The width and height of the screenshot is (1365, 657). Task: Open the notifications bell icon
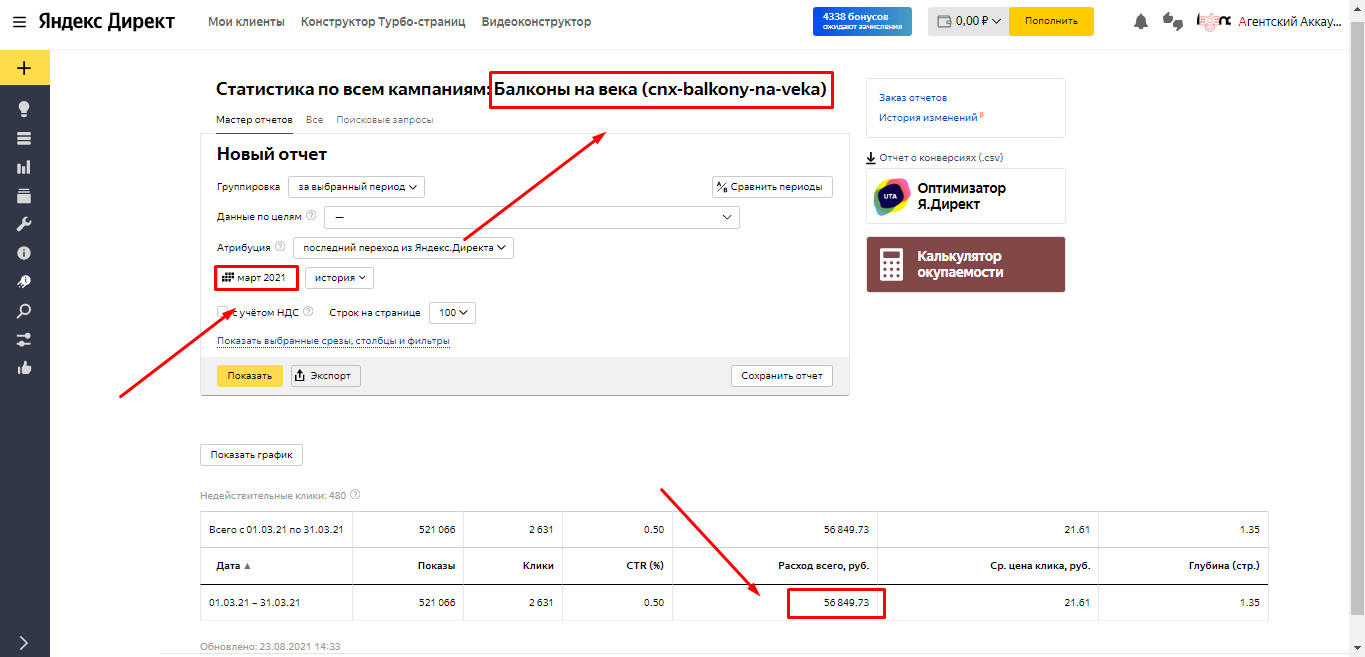pyautogui.click(x=1140, y=22)
